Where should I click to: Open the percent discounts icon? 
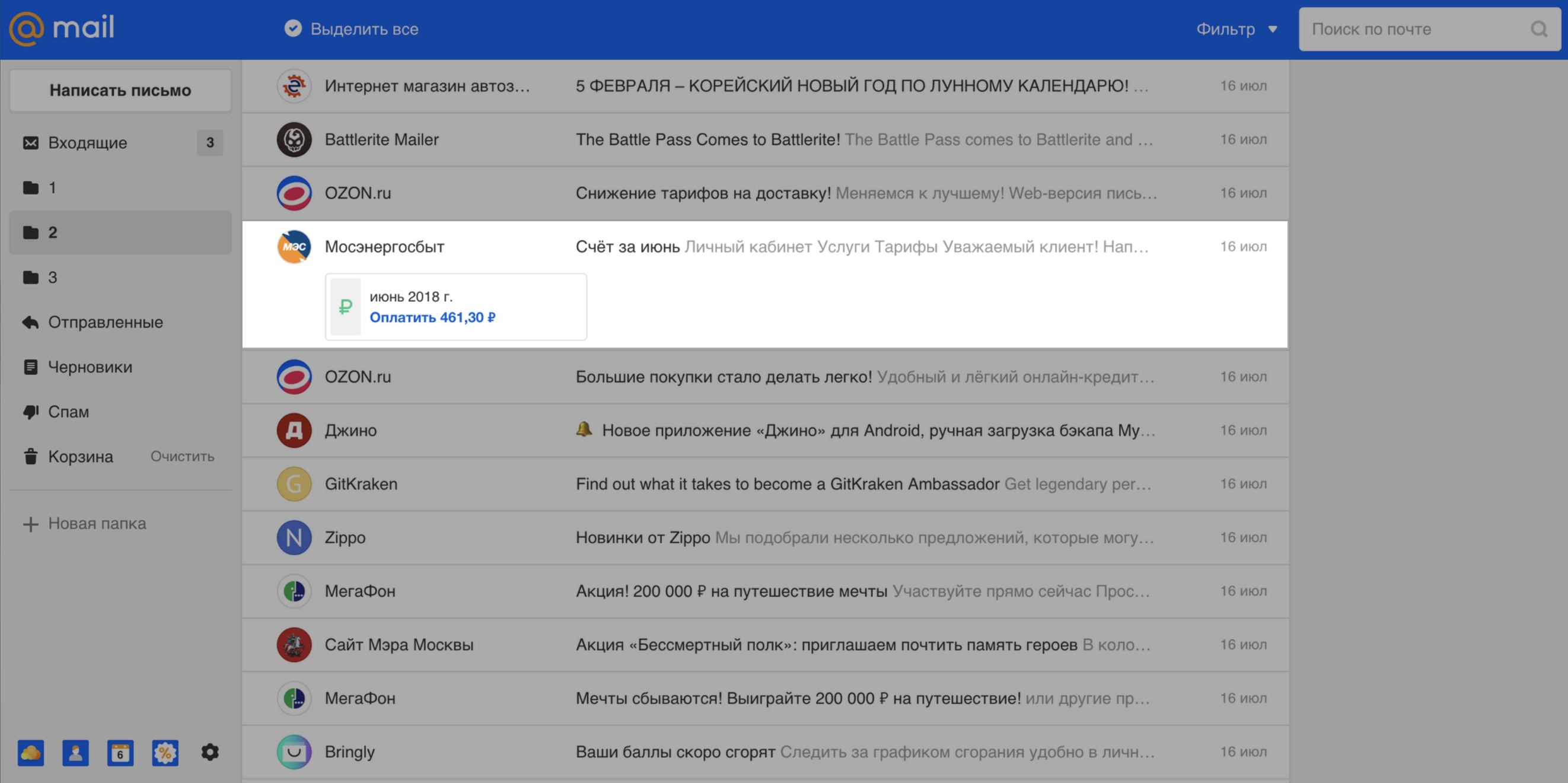click(165, 753)
